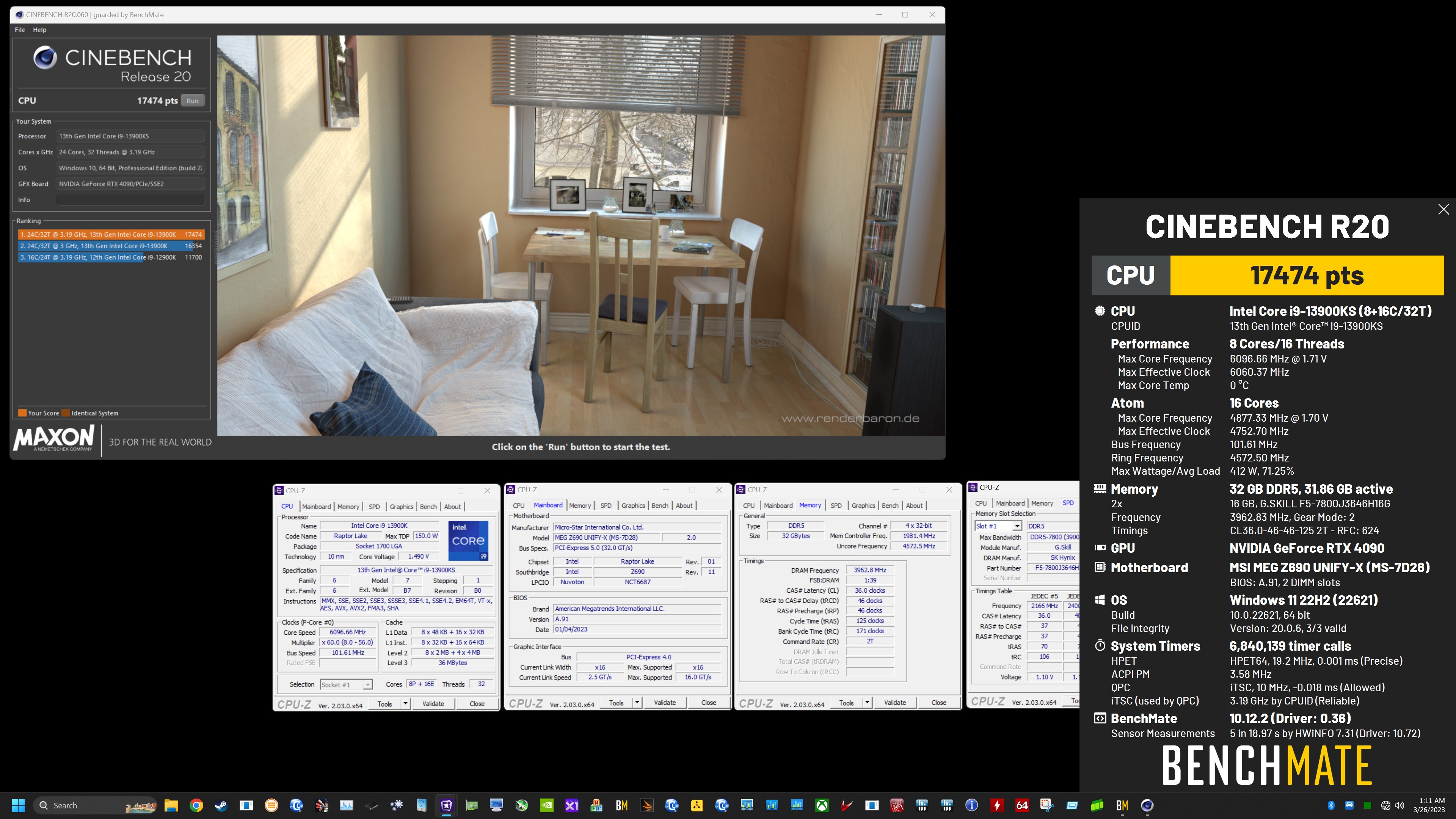Click Core Speed value 6096.66 MHz

click(348, 632)
